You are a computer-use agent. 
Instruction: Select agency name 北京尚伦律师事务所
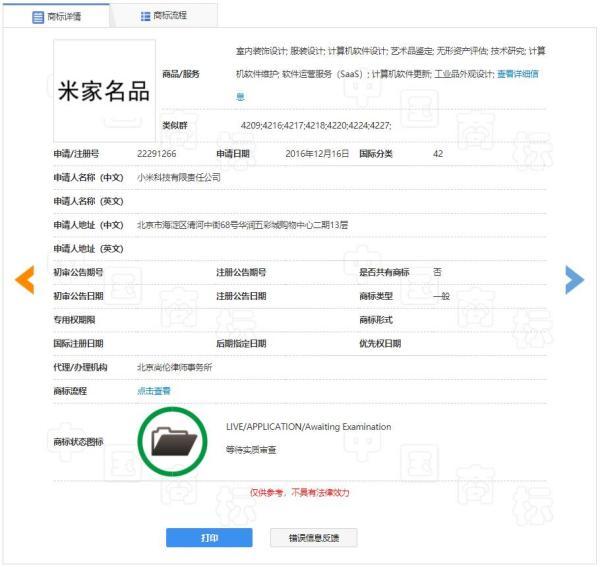pyautogui.click(x=174, y=367)
